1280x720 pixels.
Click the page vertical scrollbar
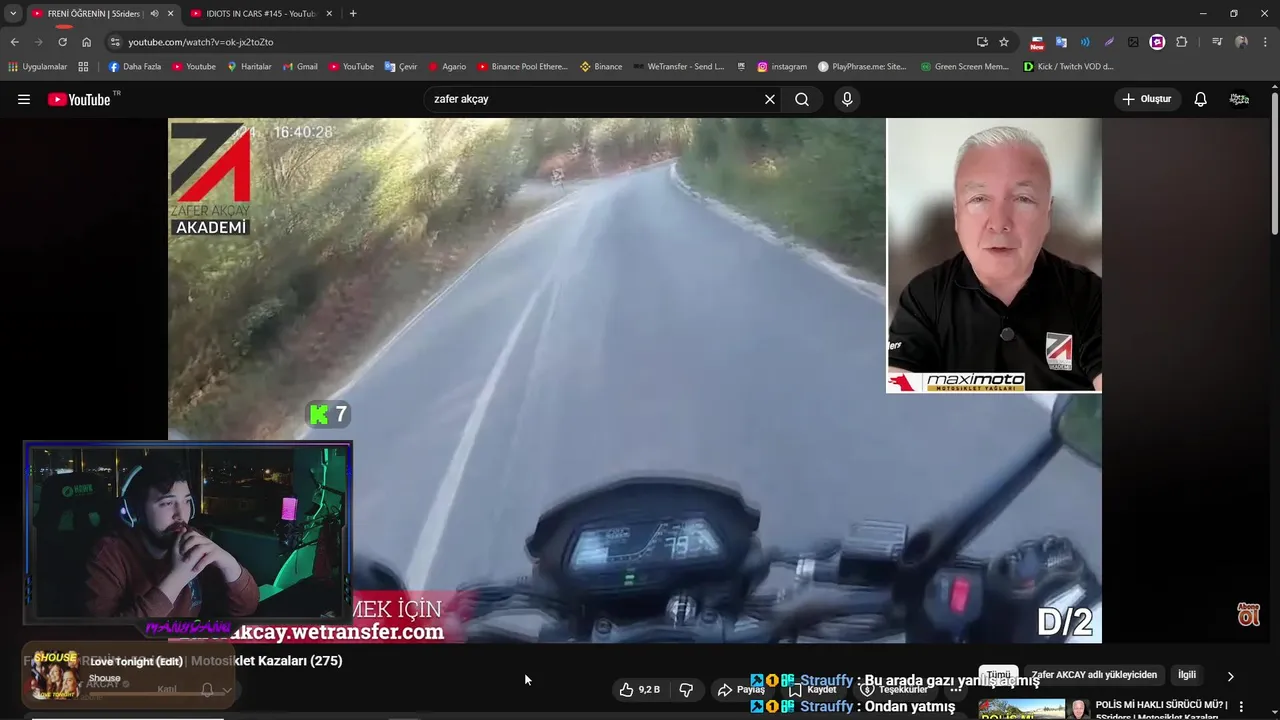click(x=1275, y=165)
